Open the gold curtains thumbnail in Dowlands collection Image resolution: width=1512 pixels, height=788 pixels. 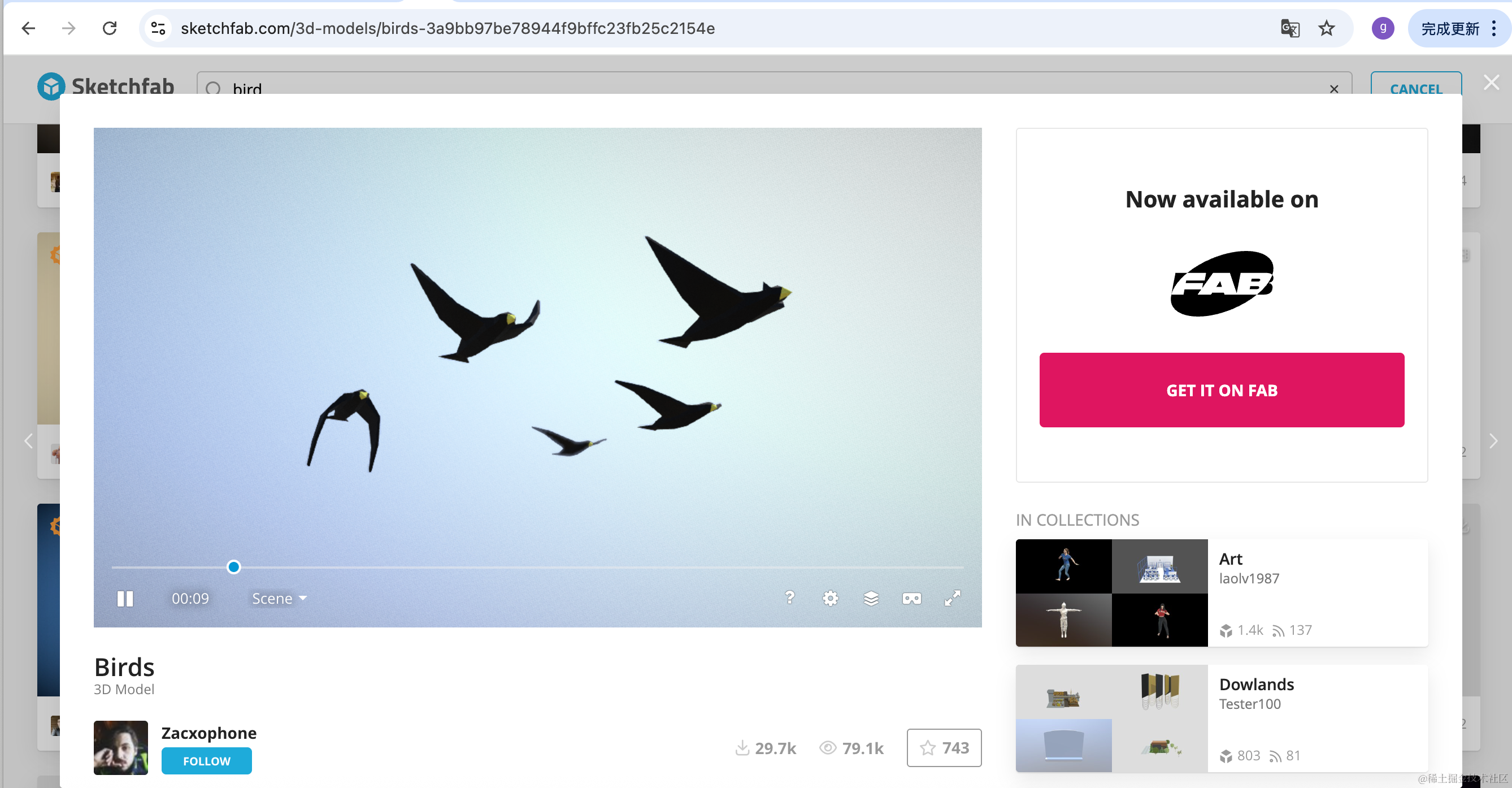1160,691
